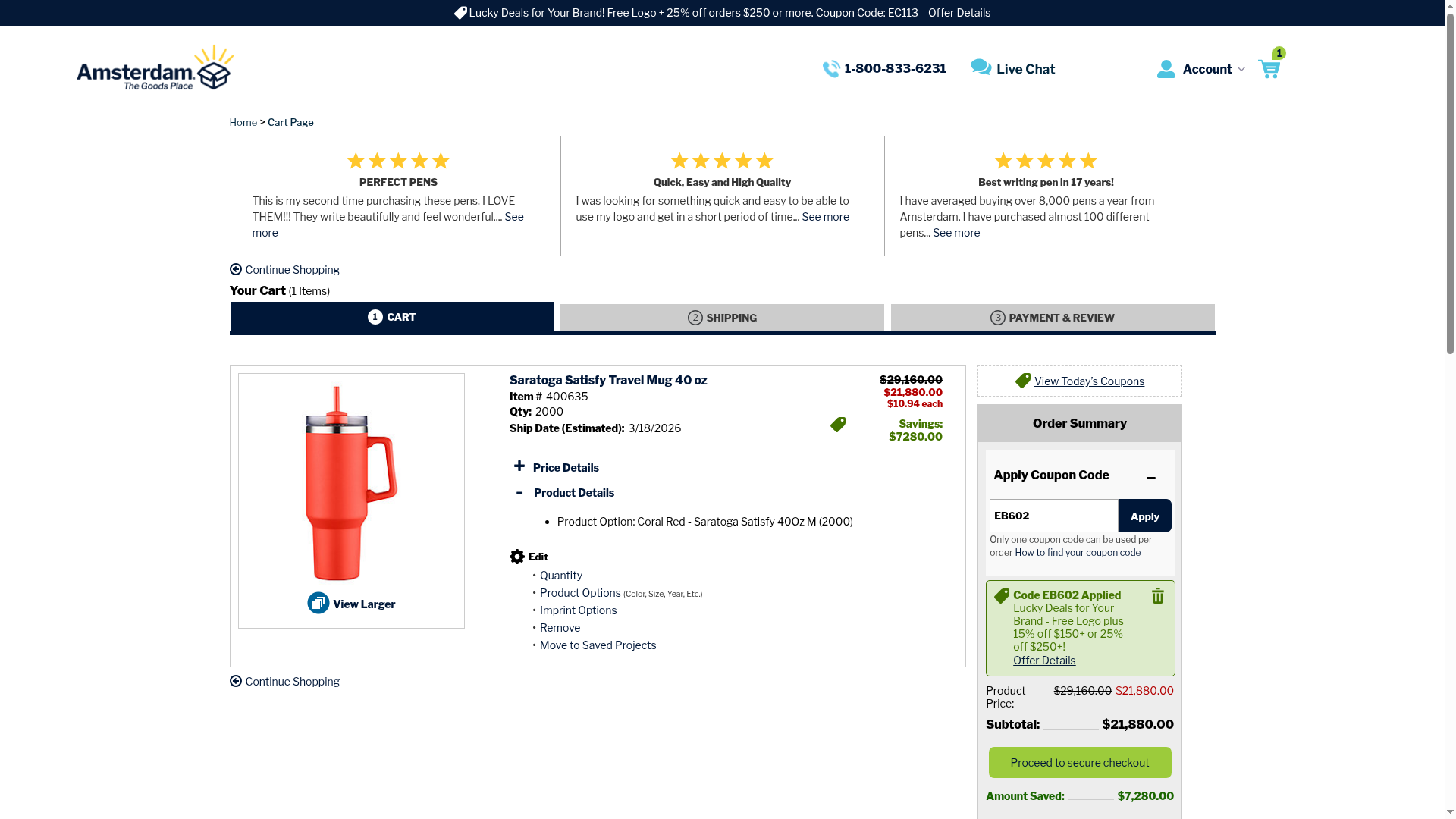Open the shopping cart icon
This screenshot has height=819, width=1456.
1269,69
